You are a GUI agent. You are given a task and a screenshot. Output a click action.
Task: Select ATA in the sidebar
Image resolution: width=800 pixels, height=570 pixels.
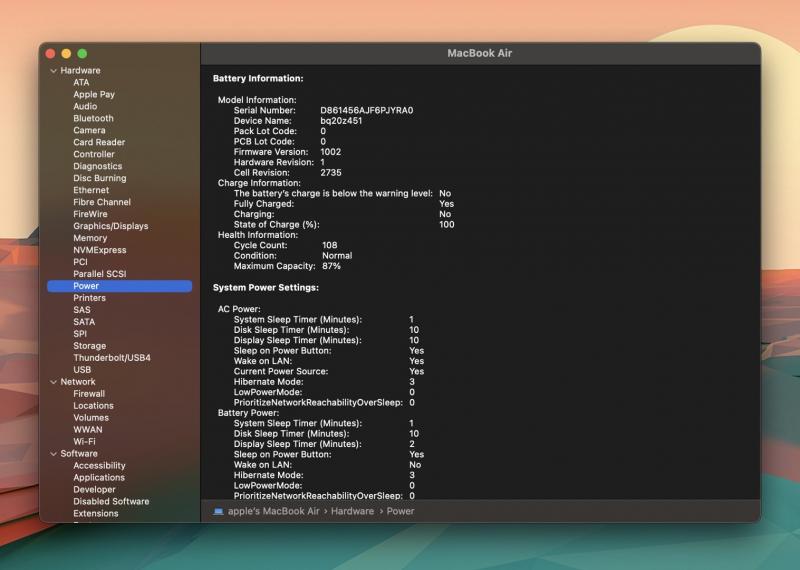click(81, 83)
